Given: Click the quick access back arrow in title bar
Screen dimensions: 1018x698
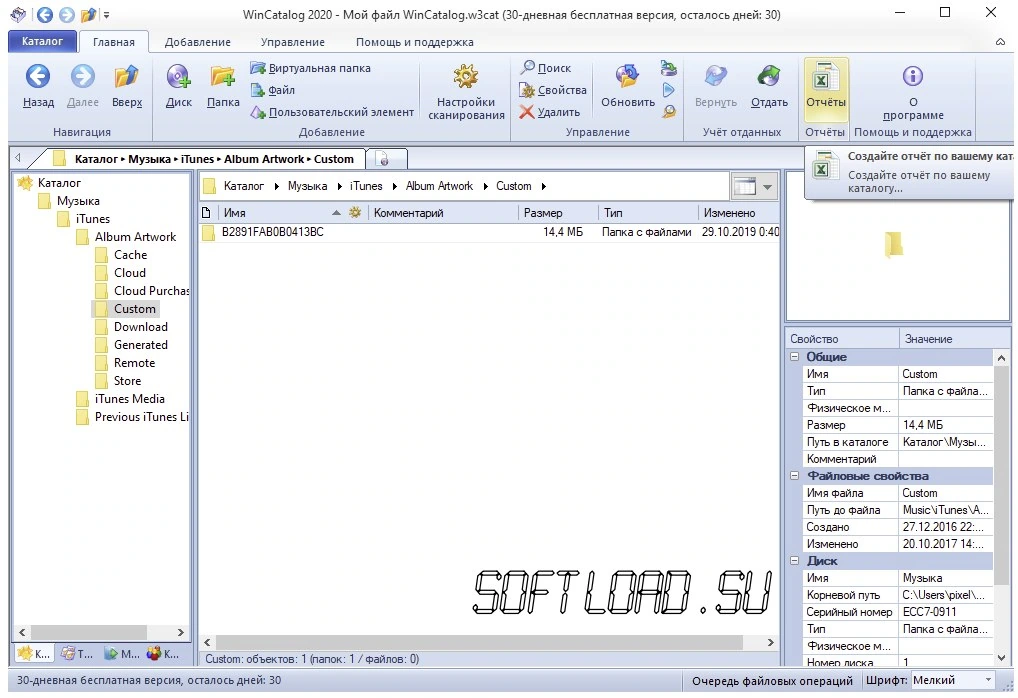Looking at the screenshot, I should point(44,14).
